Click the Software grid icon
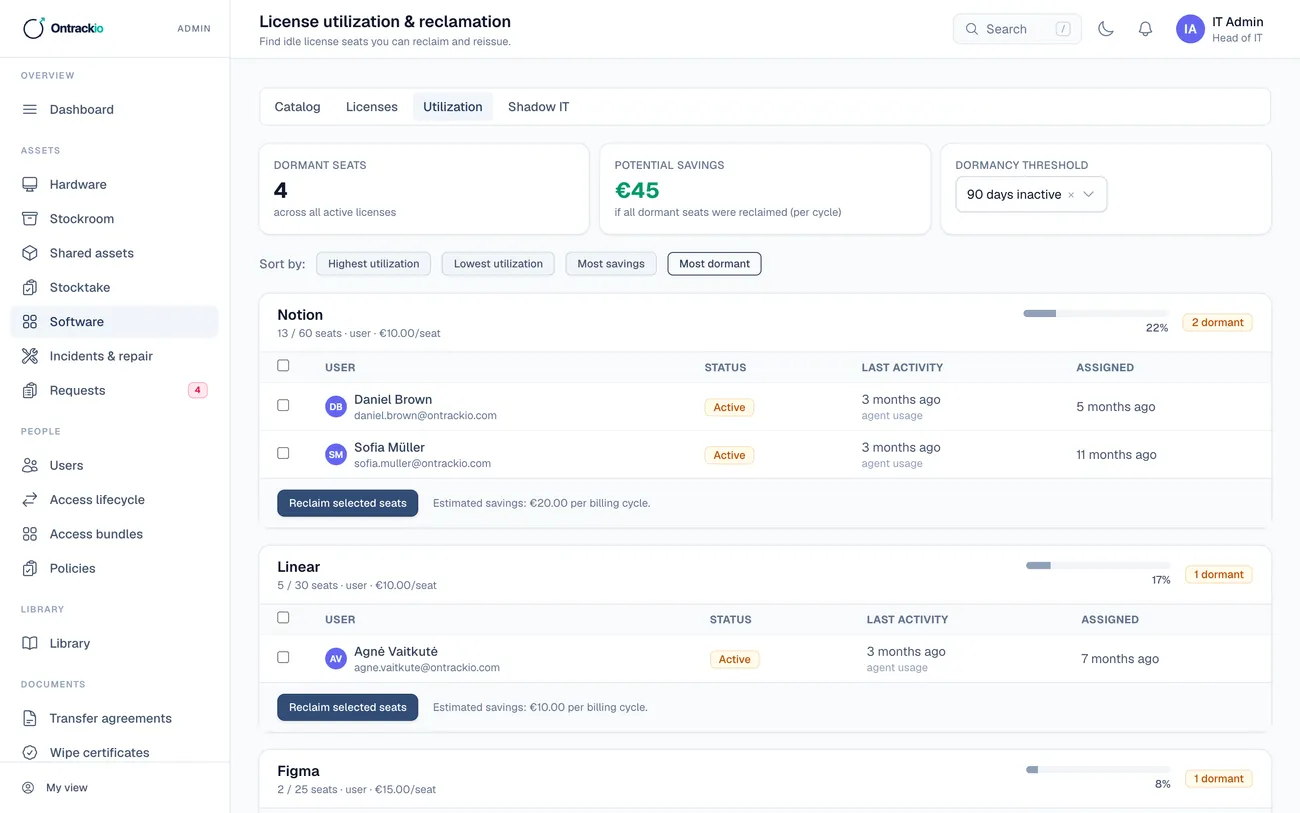Image resolution: width=1300 pixels, height=813 pixels. (30, 322)
